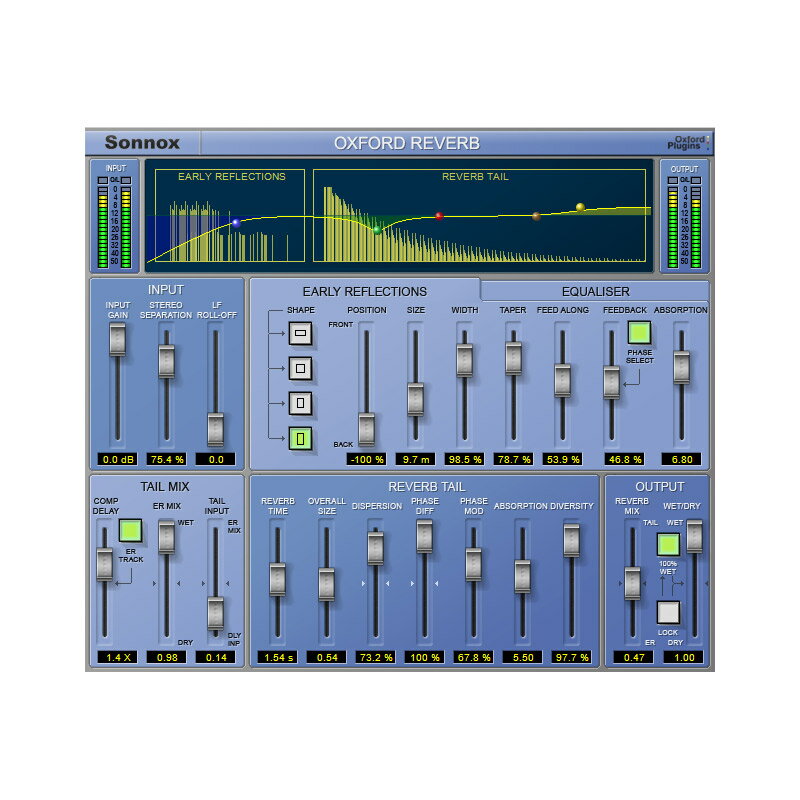Click the Position value field showing -100 %
The height and width of the screenshot is (800, 800).
tap(366, 459)
